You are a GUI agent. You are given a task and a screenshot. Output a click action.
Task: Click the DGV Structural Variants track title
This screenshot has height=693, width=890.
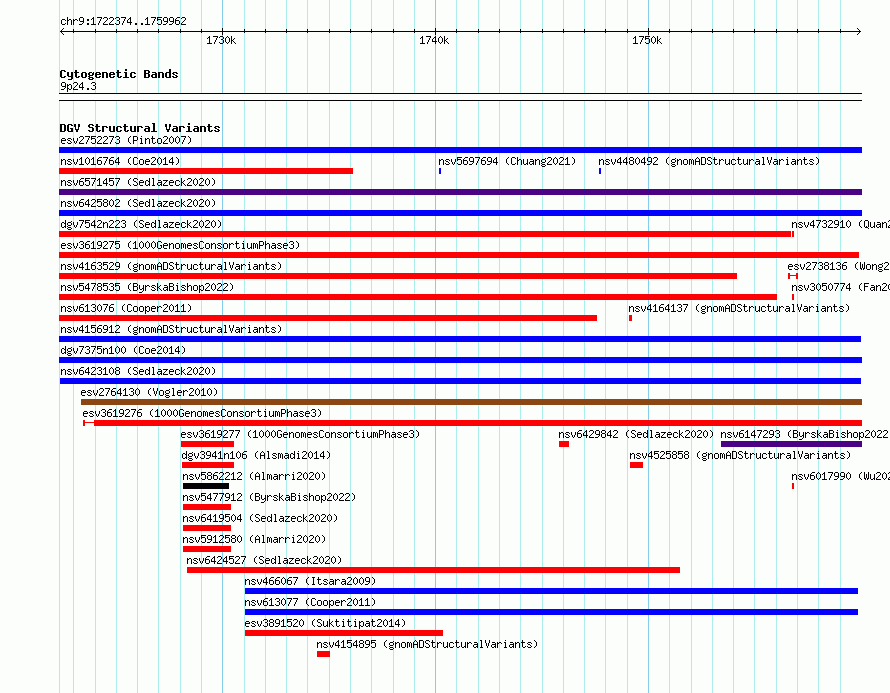(x=140, y=128)
